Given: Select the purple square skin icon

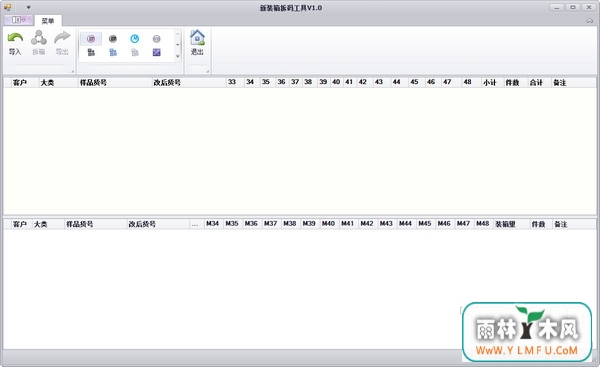Looking at the screenshot, I should point(157,52).
